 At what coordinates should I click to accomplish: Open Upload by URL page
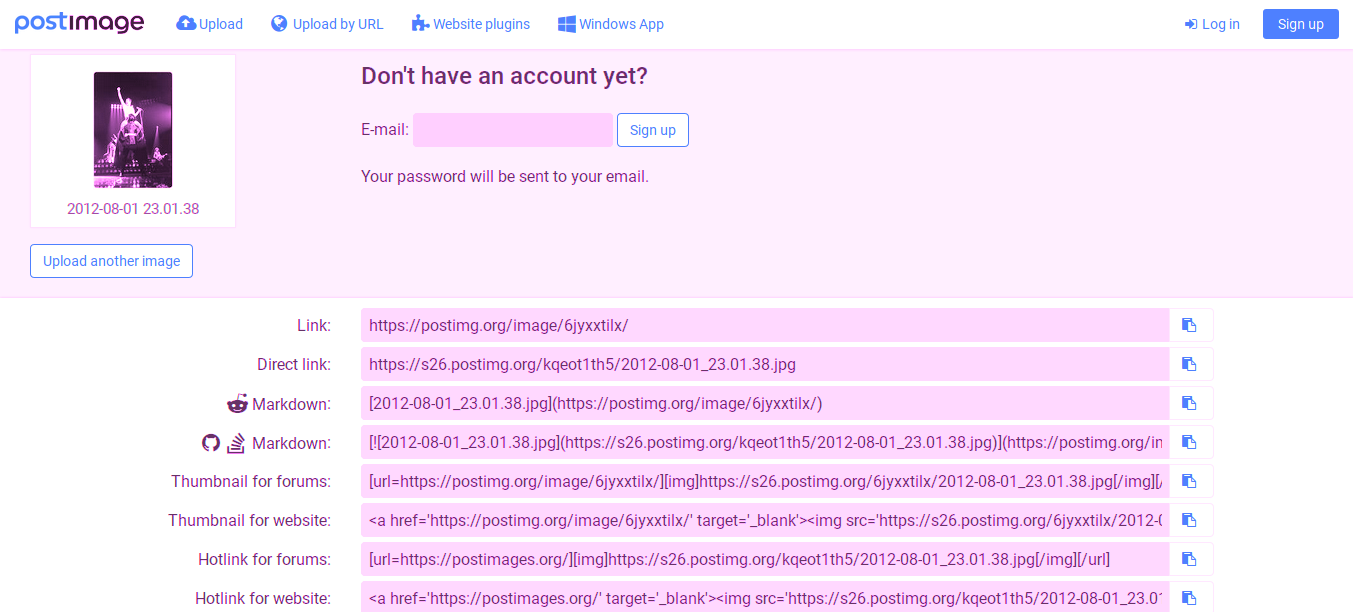point(327,24)
